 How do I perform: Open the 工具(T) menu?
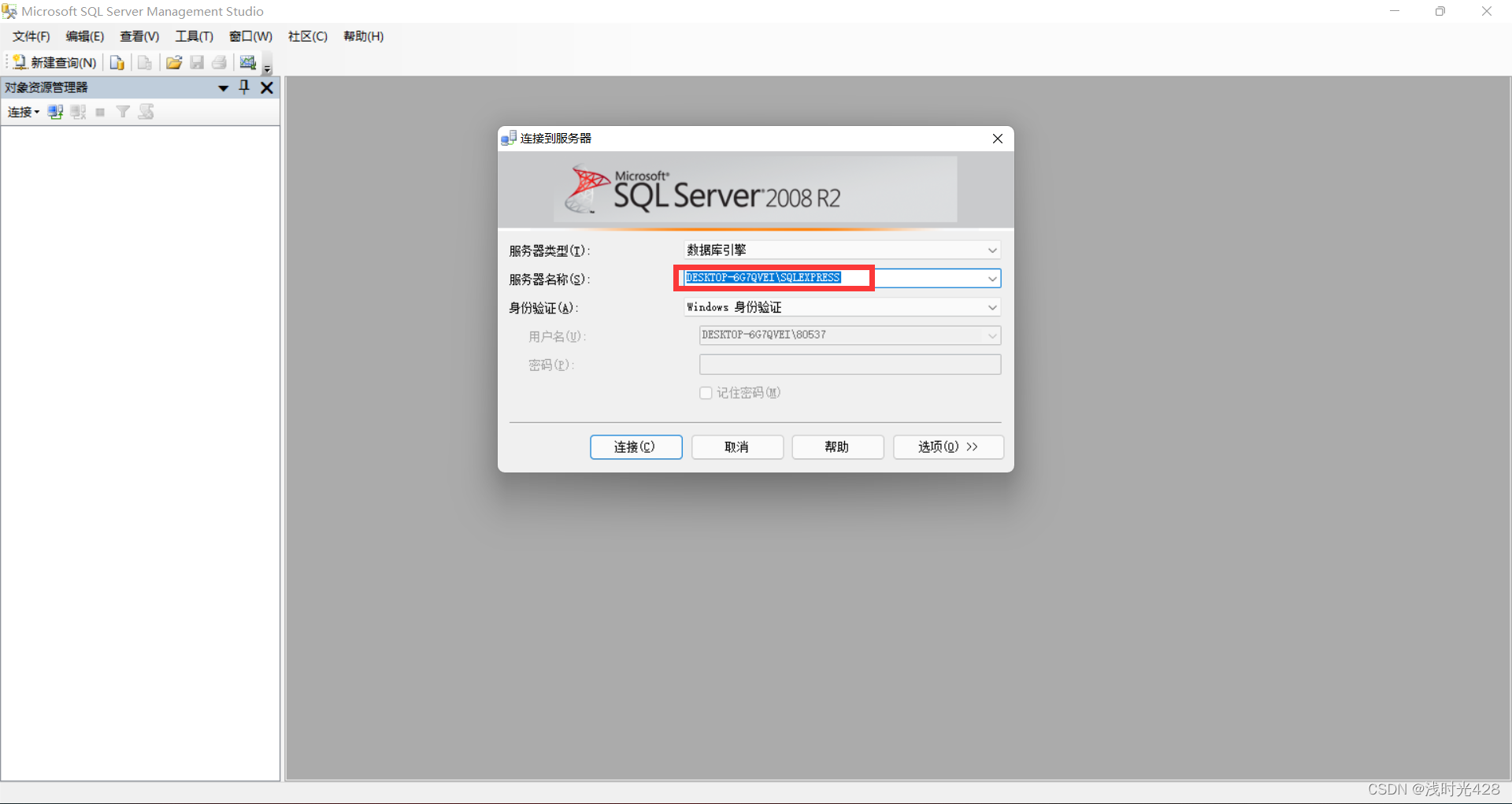tap(195, 36)
